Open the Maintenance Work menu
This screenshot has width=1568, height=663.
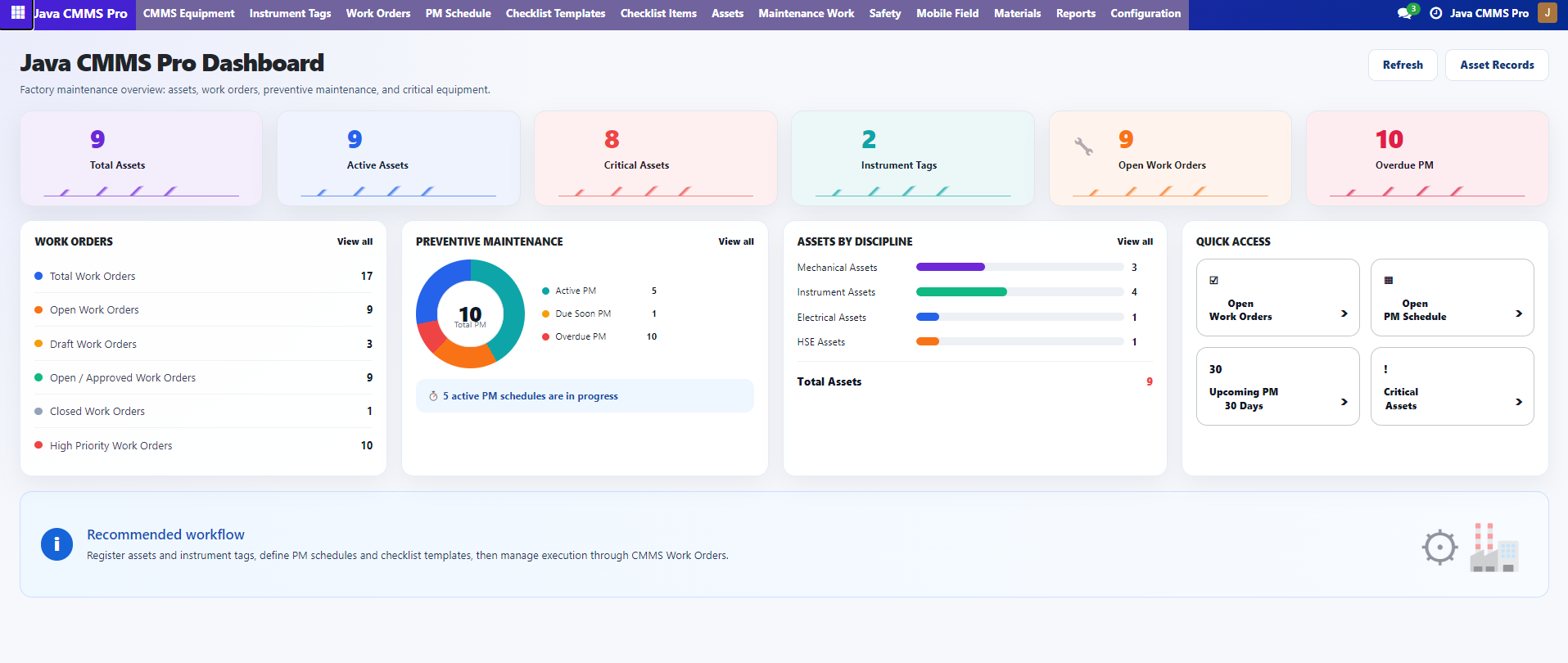click(806, 14)
